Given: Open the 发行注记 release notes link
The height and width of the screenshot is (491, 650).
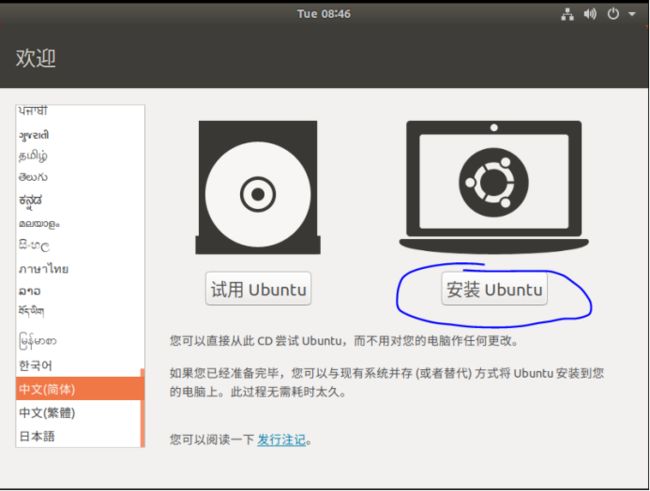Looking at the screenshot, I should click(281, 440).
